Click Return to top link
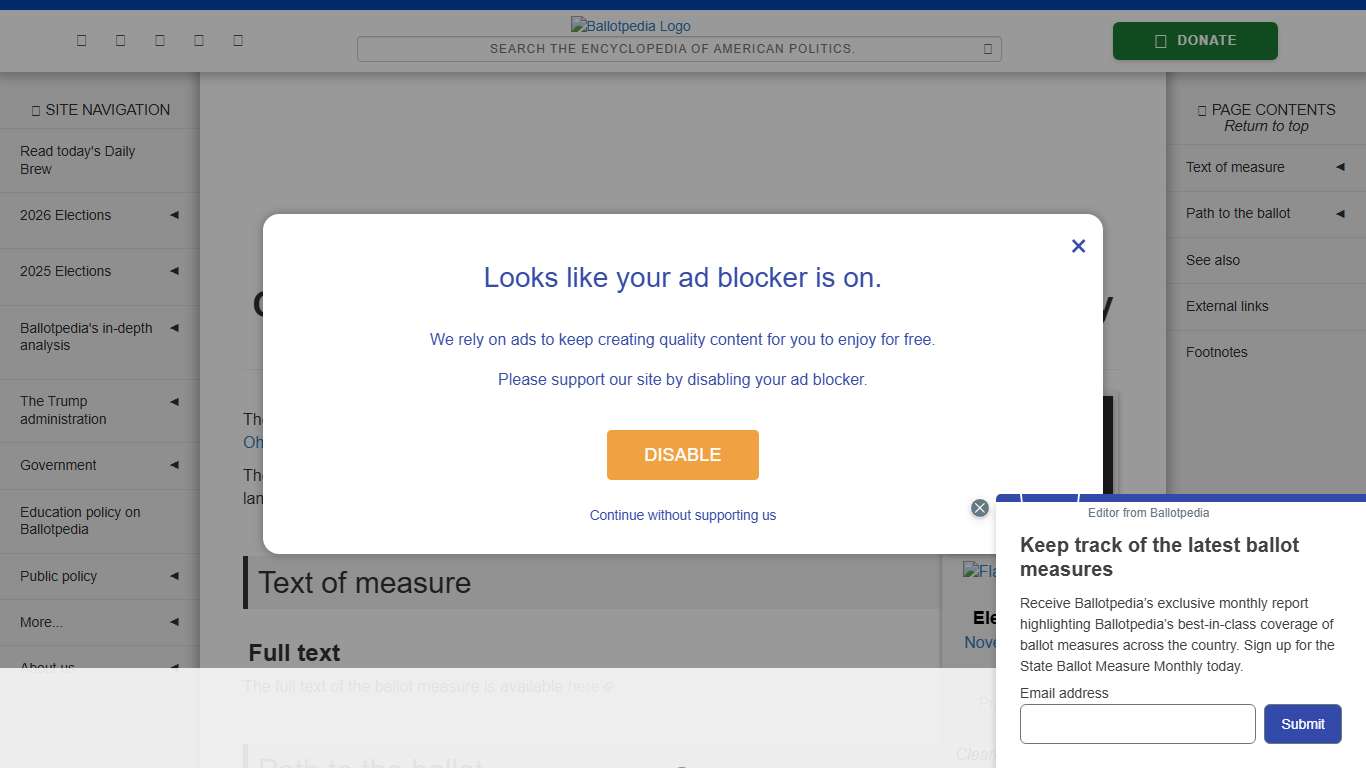 tap(1266, 126)
